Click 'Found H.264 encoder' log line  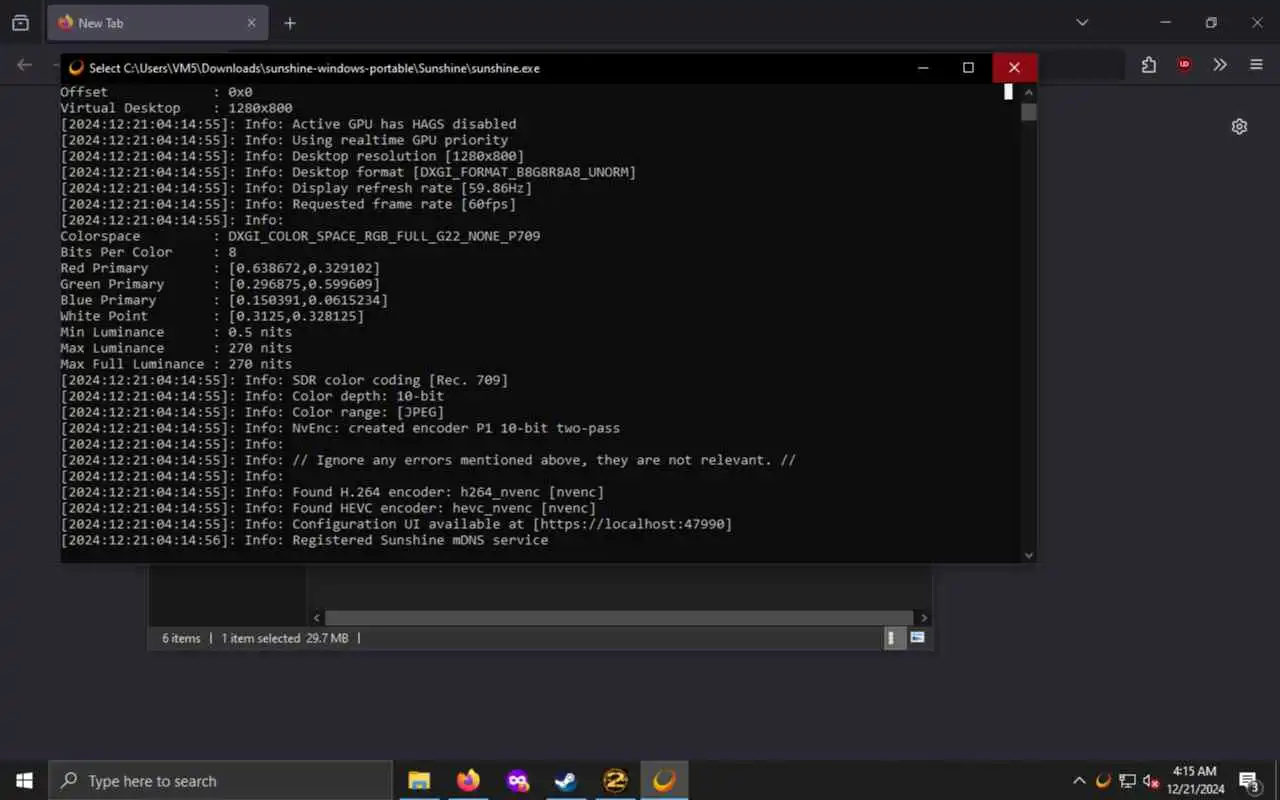[332, 492]
